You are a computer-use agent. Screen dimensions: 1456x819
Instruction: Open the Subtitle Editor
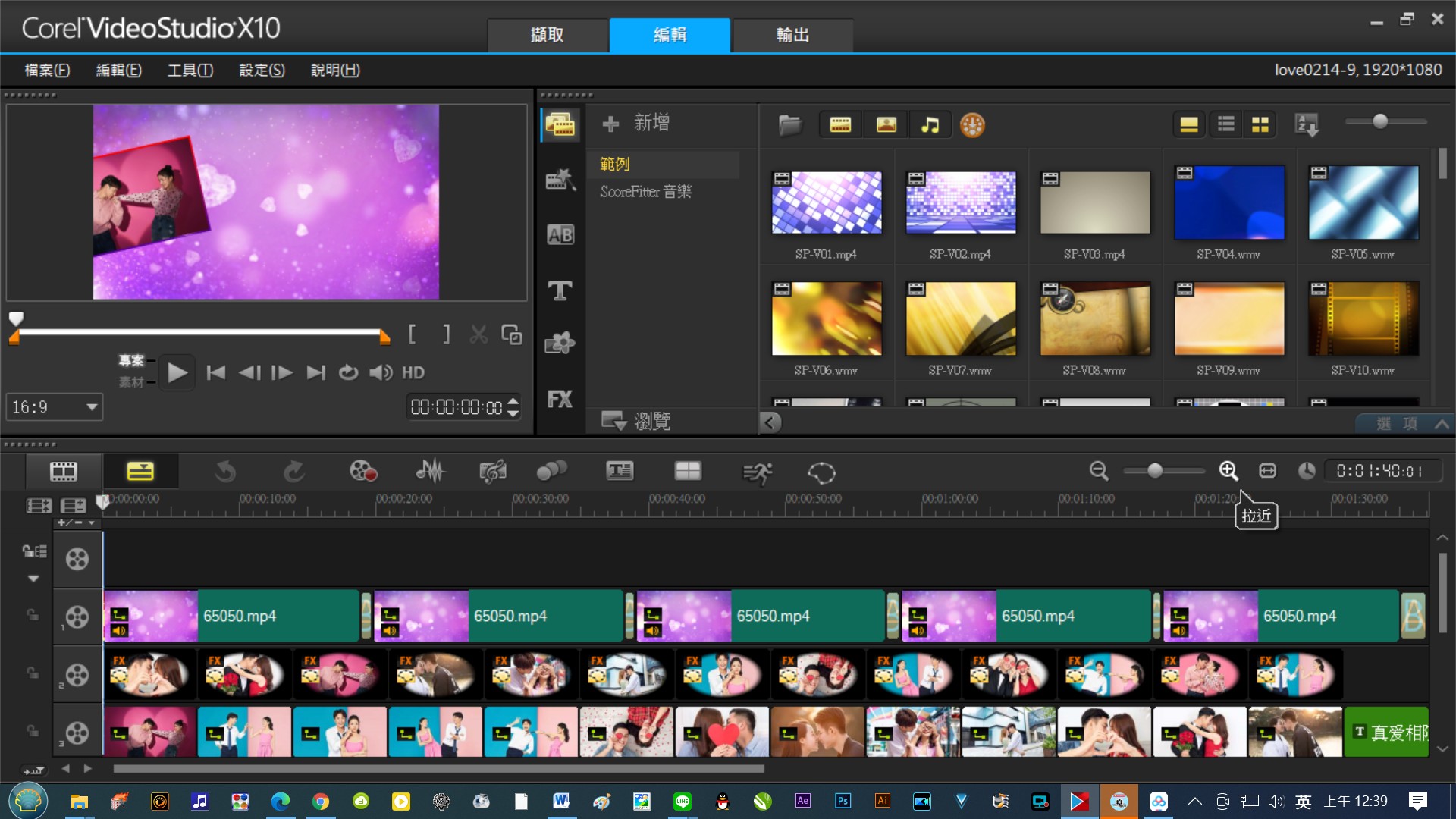[620, 472]
